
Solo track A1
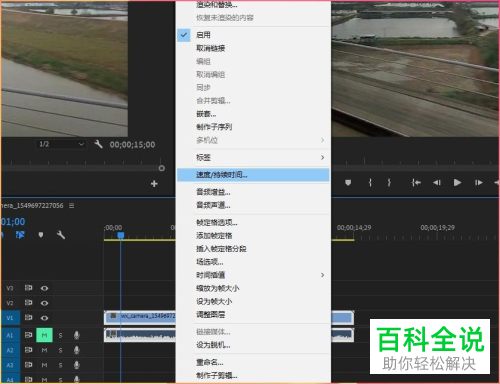coord(60,335)
